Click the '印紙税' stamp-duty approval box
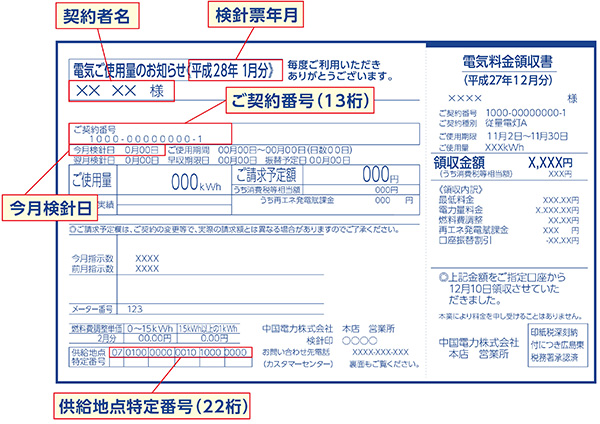Screen dimensions: 600x424 (558, 345)
